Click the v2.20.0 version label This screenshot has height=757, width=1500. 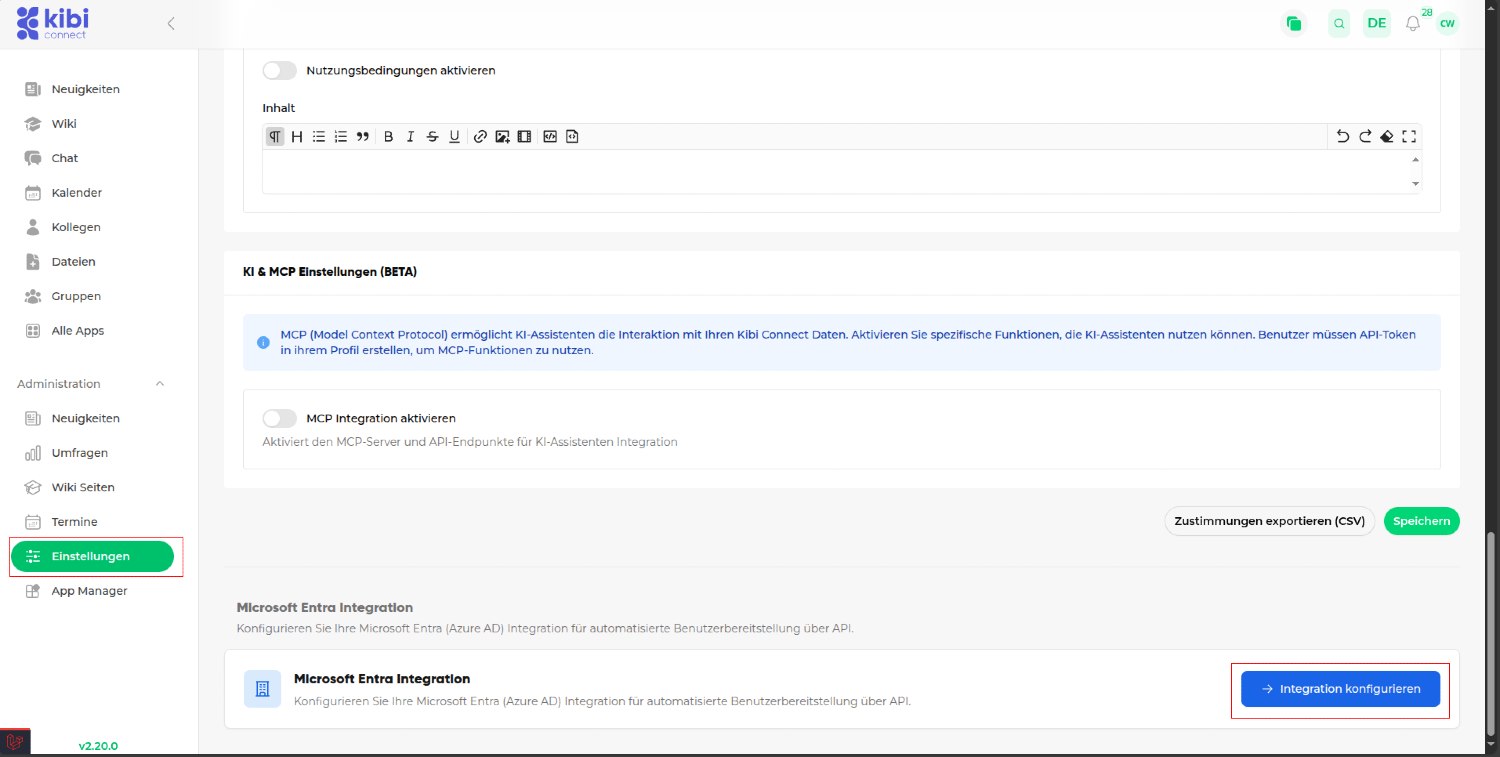98,746
